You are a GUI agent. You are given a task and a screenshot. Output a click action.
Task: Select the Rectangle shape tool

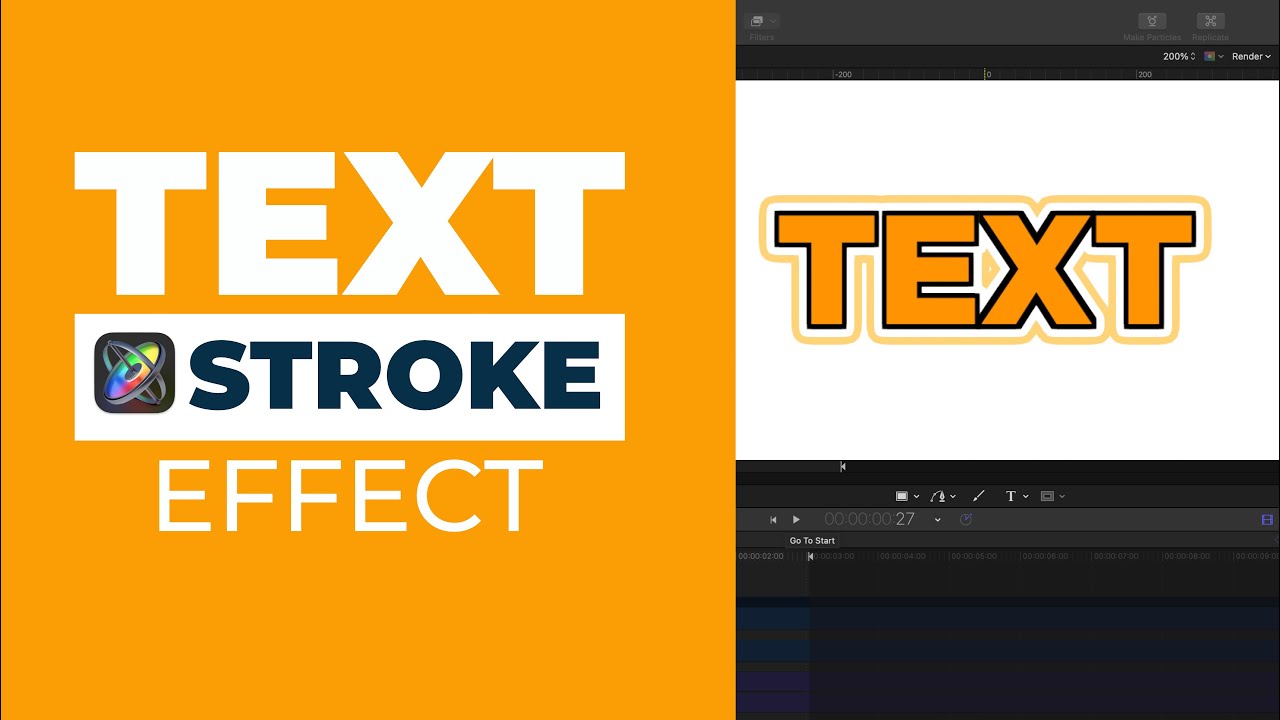pos(902,496)
